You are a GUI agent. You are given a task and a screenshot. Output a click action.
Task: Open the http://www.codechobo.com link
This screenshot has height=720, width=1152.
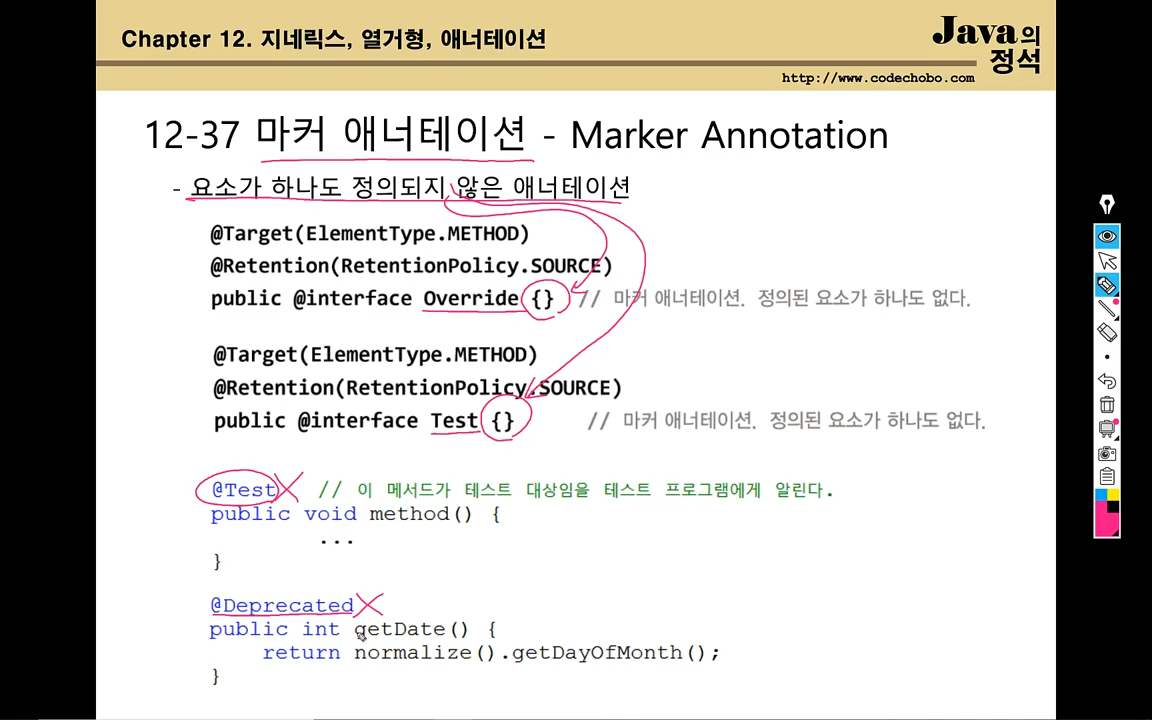click(x=878, y=78)
